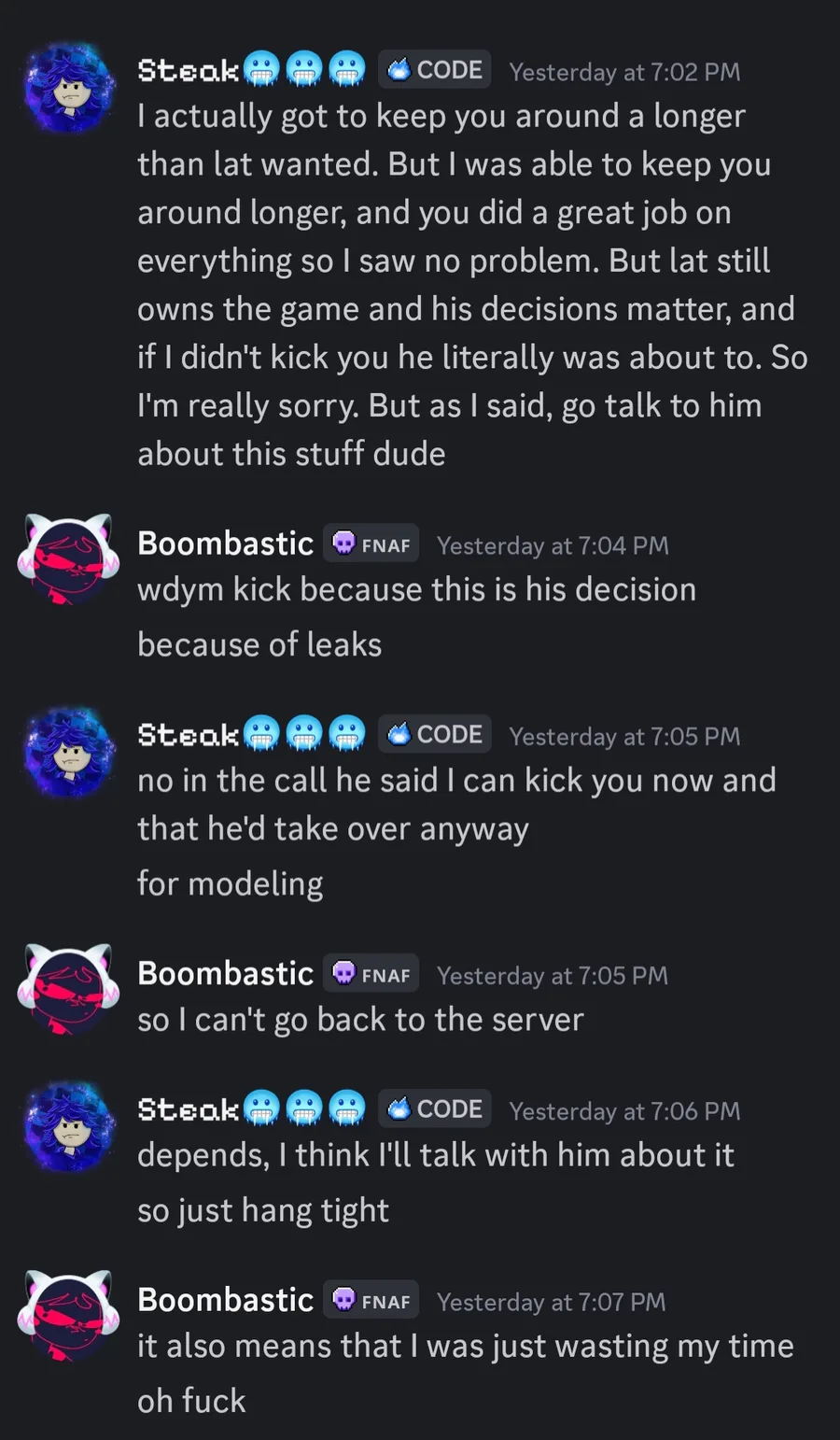Click Boombastic's avatar on the 7:05 PM message

[66, 989]
